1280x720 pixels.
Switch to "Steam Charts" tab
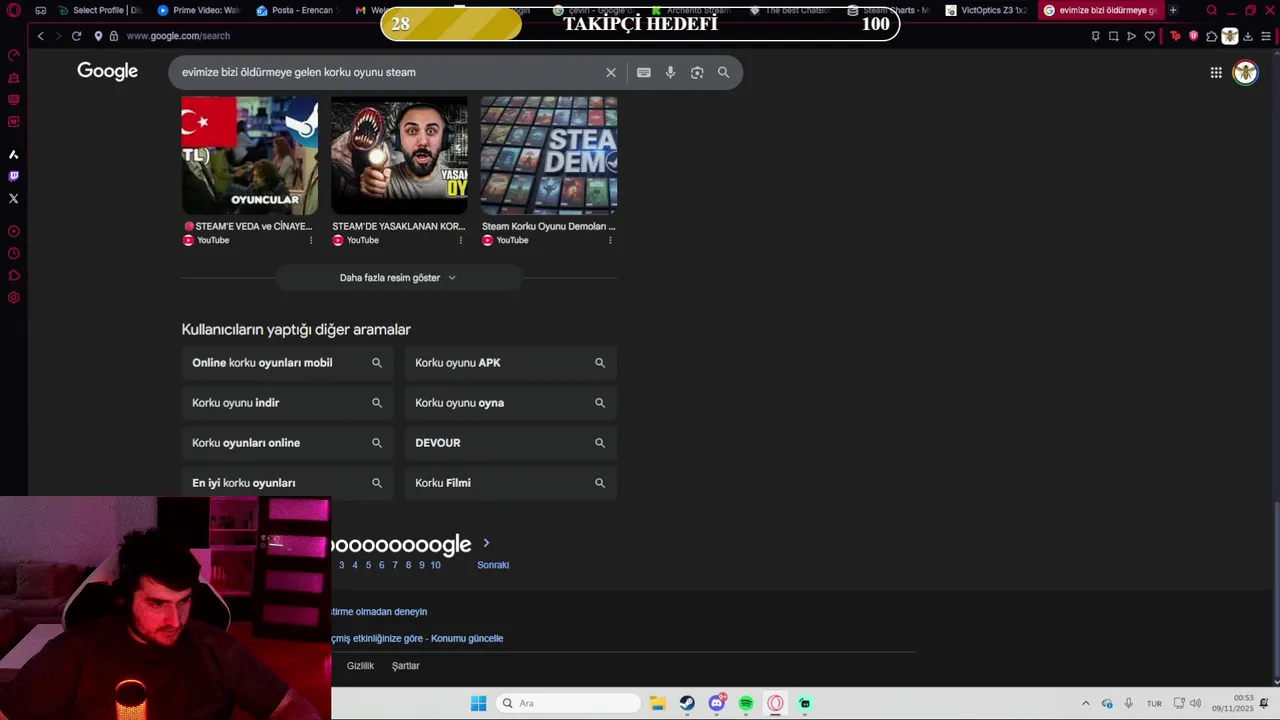coord(888,10)
